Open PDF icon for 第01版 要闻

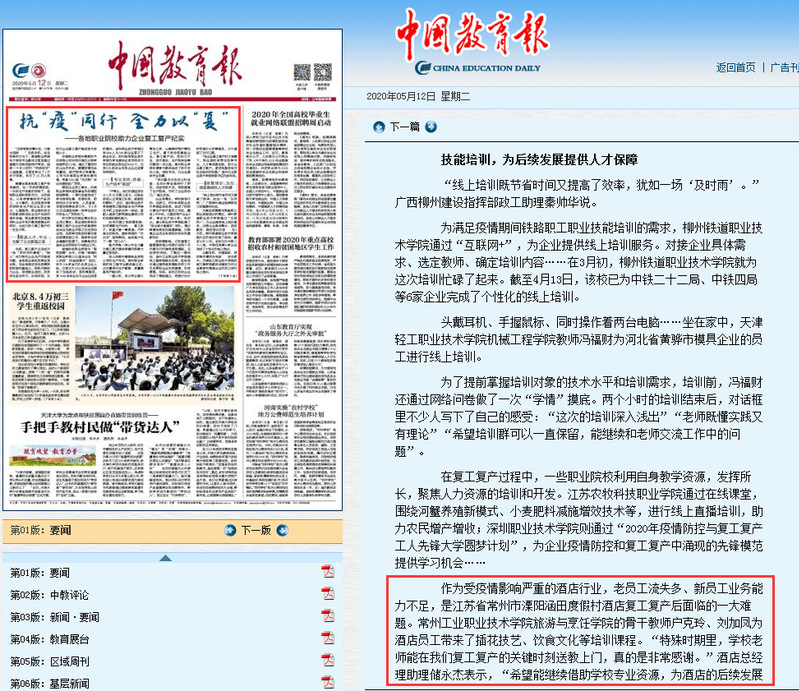[x=328, y=572]
